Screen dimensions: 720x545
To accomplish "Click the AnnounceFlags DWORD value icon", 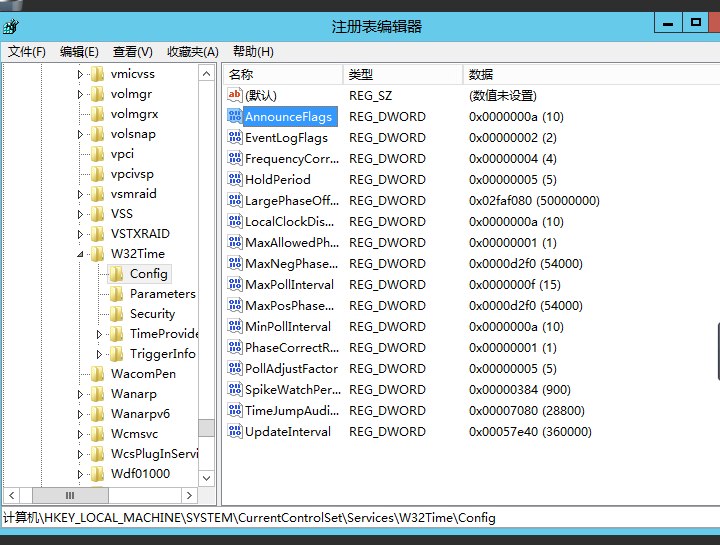I will (x=235, y=117).
